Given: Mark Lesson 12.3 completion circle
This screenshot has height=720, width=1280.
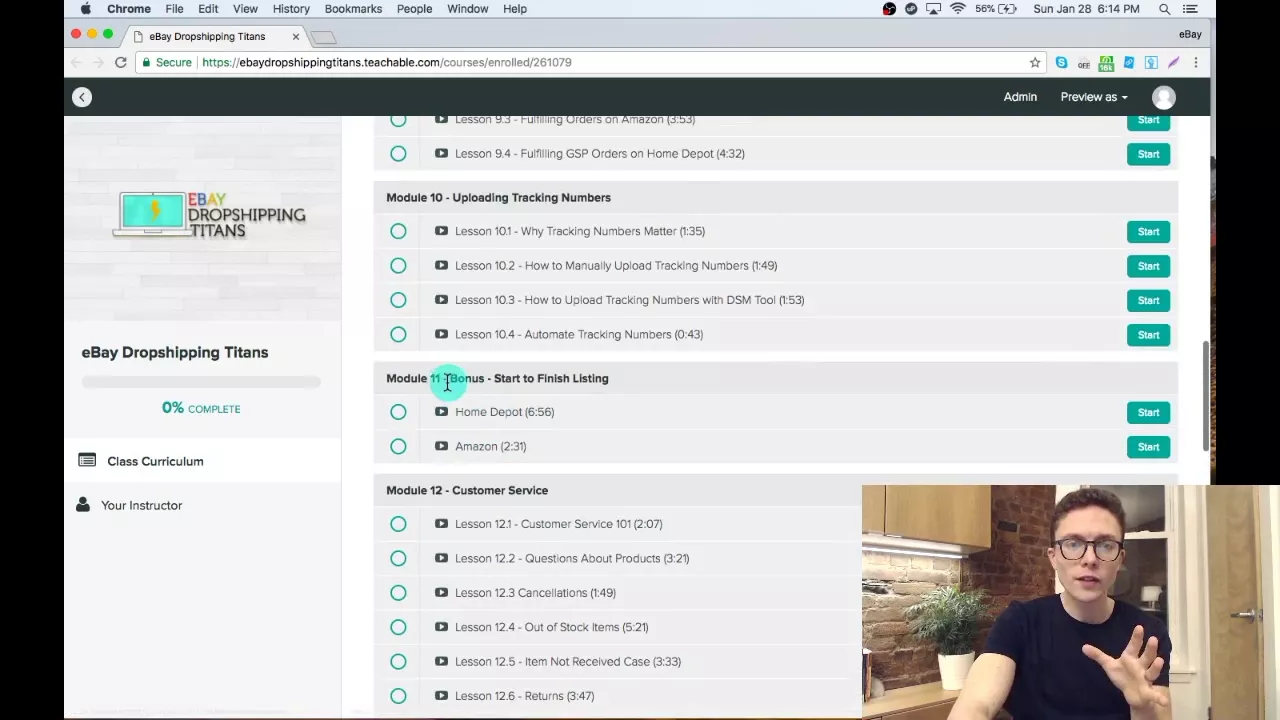Looking at the screenshot, I should [398, 593].
